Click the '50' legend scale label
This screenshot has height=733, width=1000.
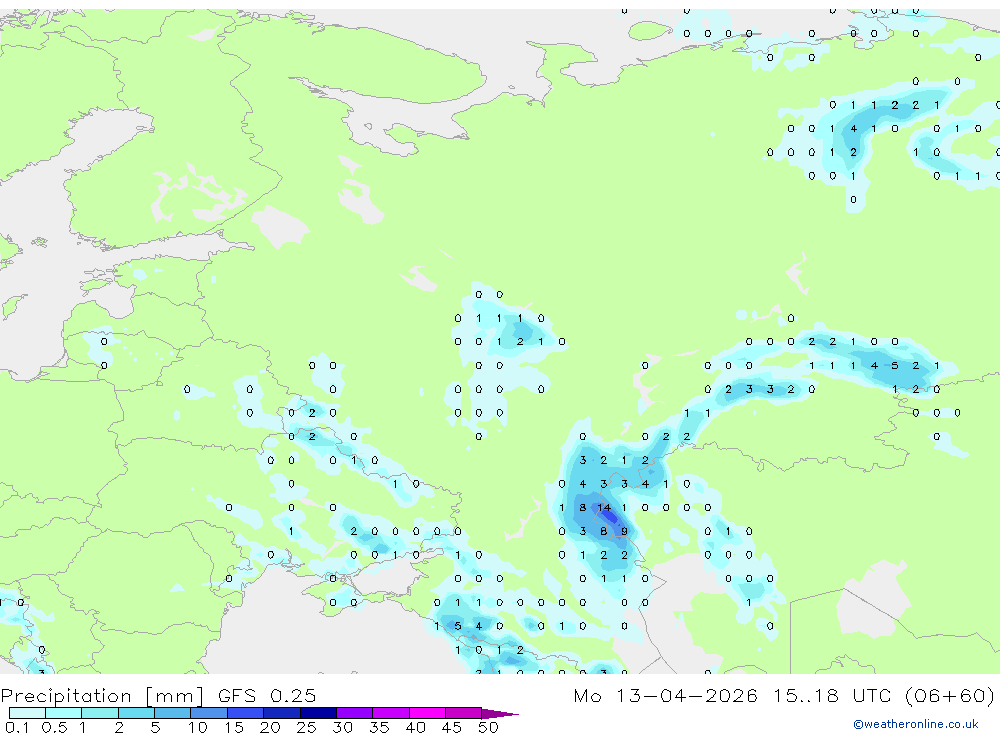(x=488, y=727)
